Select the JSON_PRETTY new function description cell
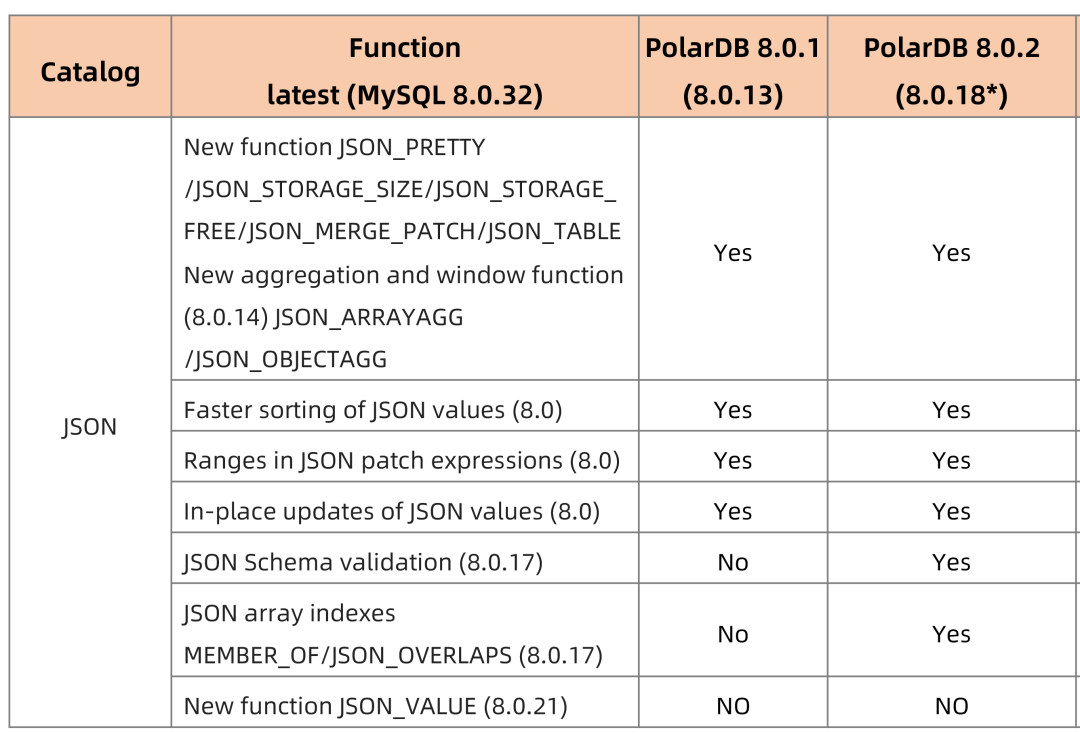Viewport: 1080px width, 734px height. 403,253
